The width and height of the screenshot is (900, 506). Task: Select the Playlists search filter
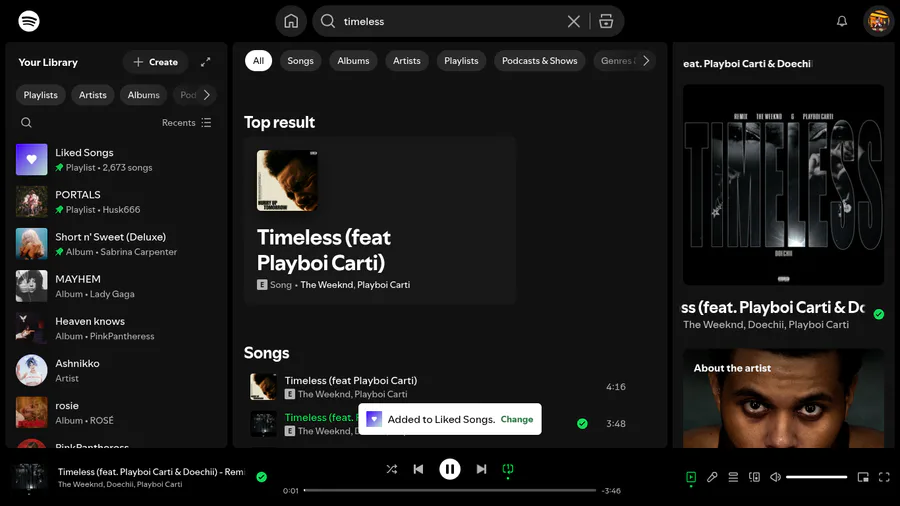pos(461,60)
